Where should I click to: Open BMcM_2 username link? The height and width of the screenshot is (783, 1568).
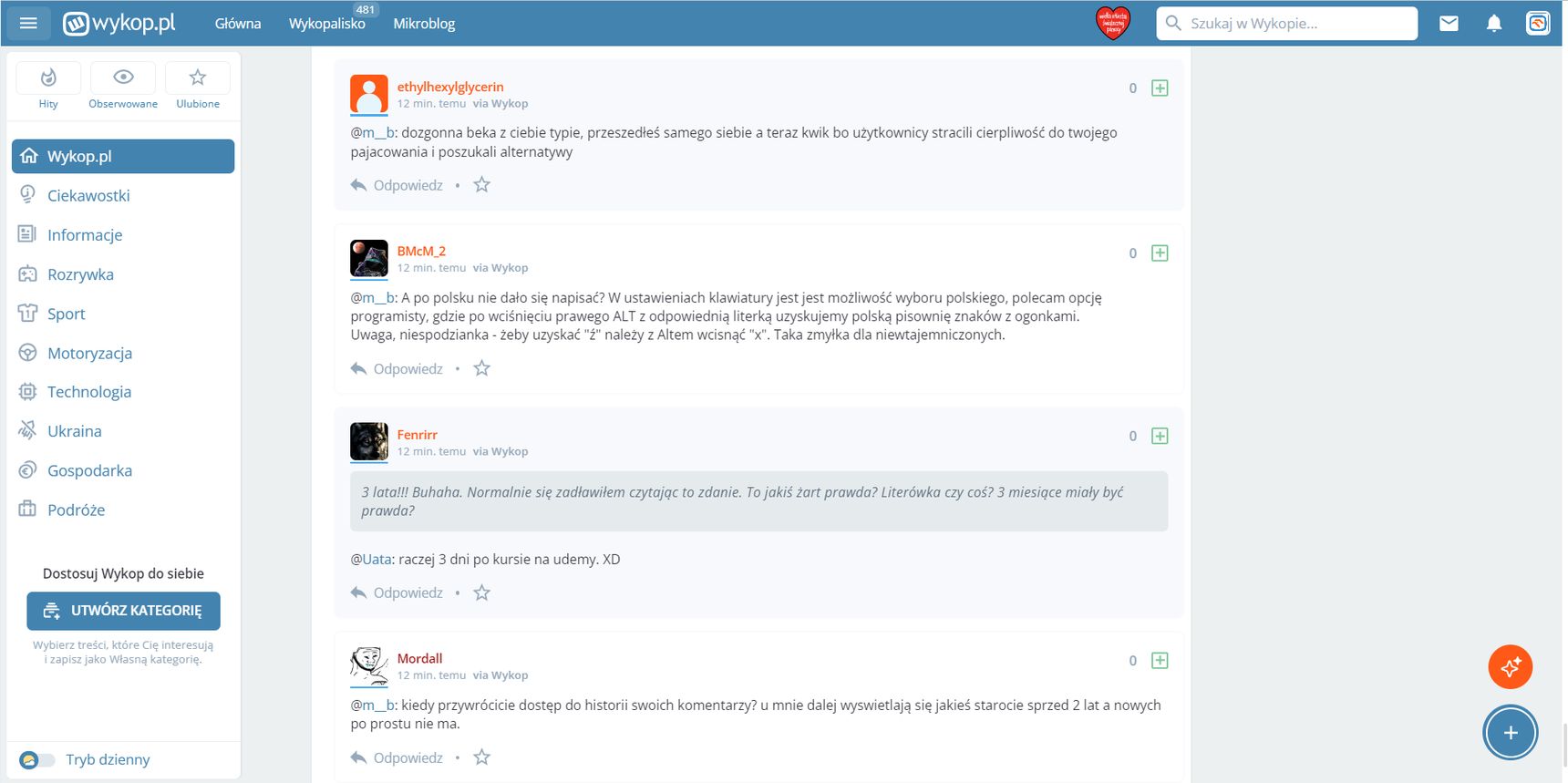tap(421, 252)
